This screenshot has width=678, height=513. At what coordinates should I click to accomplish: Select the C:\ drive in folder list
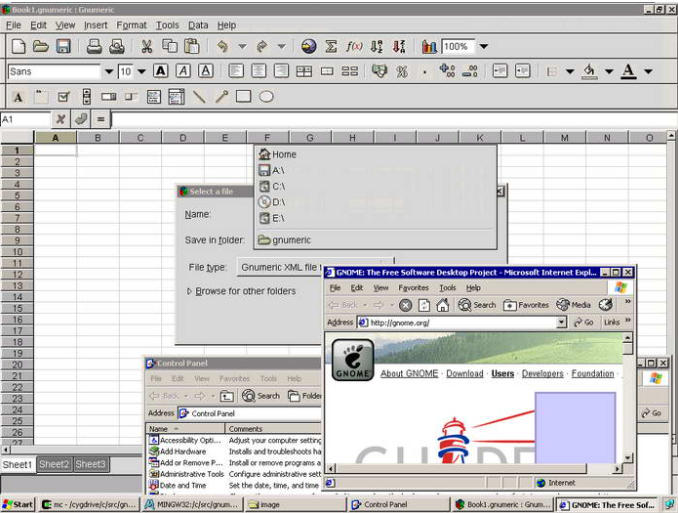tap(278, 186)
